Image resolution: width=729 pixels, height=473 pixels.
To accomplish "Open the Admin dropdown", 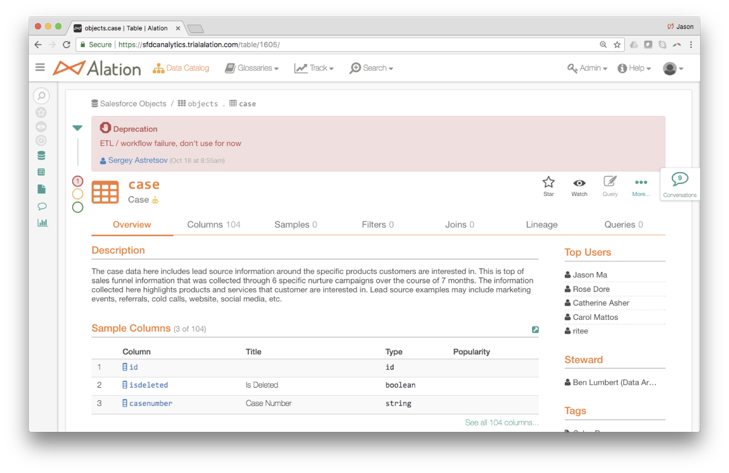I will [587, 68].
